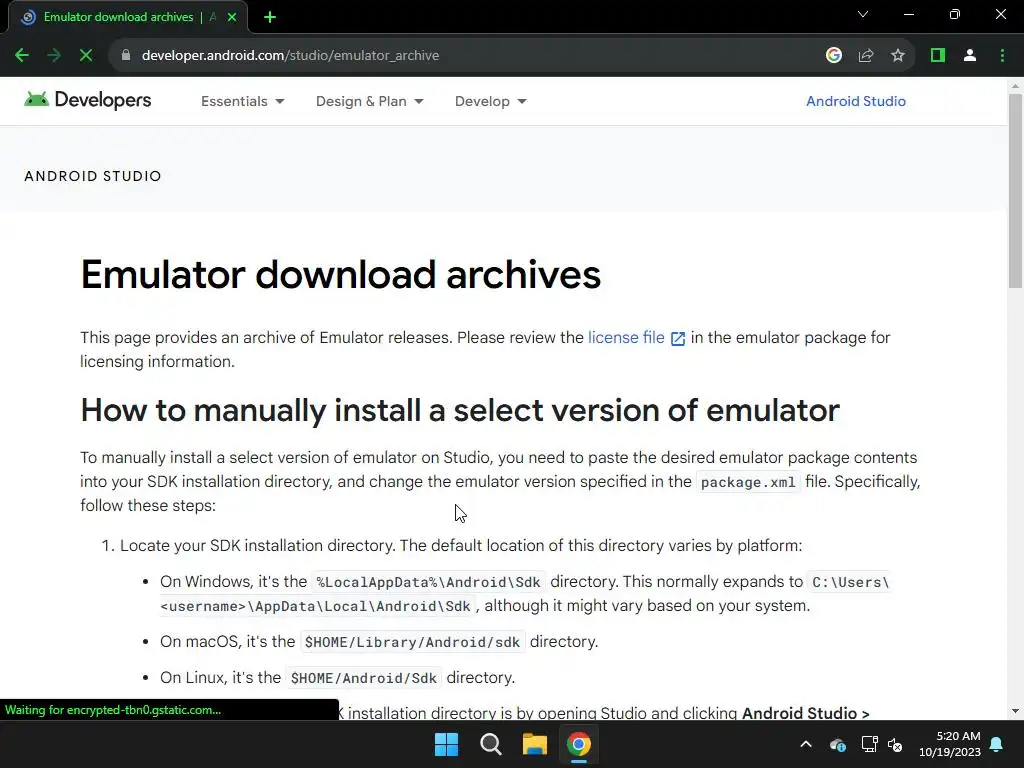Expand the Essentials menu

242,101
